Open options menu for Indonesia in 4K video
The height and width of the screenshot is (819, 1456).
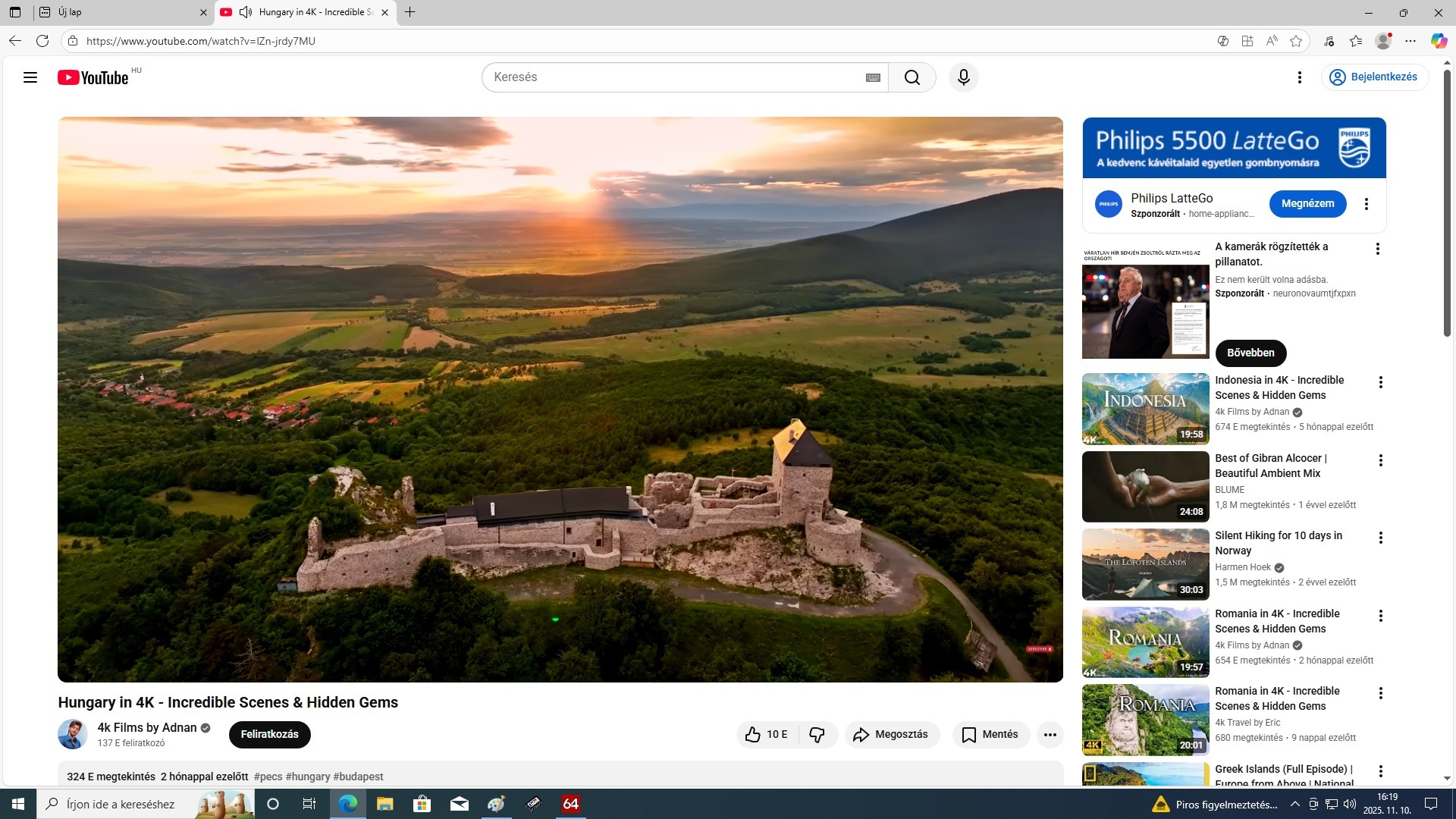1380,382
